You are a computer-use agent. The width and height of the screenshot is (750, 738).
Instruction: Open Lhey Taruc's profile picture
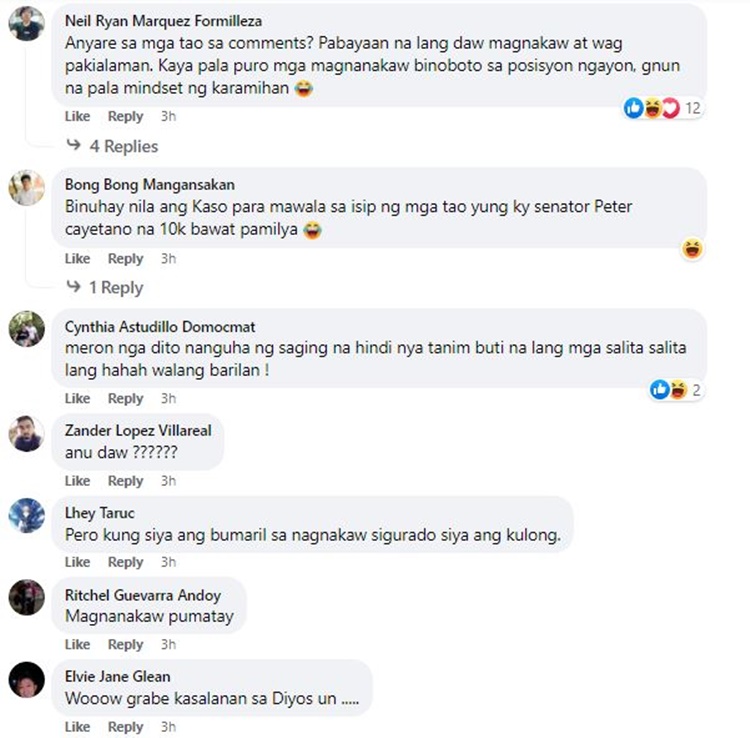27,516
